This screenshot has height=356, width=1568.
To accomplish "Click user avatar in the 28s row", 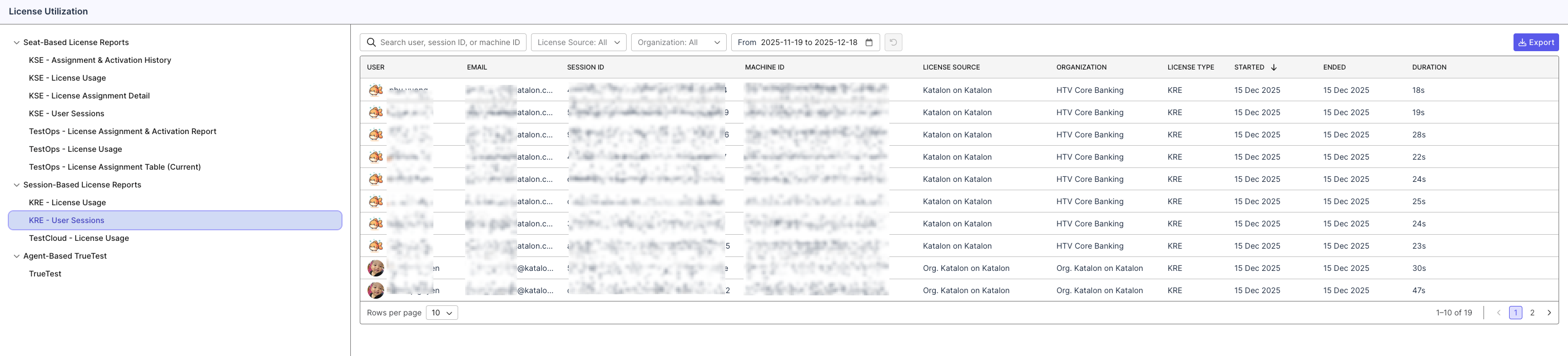I will [375, 135].
